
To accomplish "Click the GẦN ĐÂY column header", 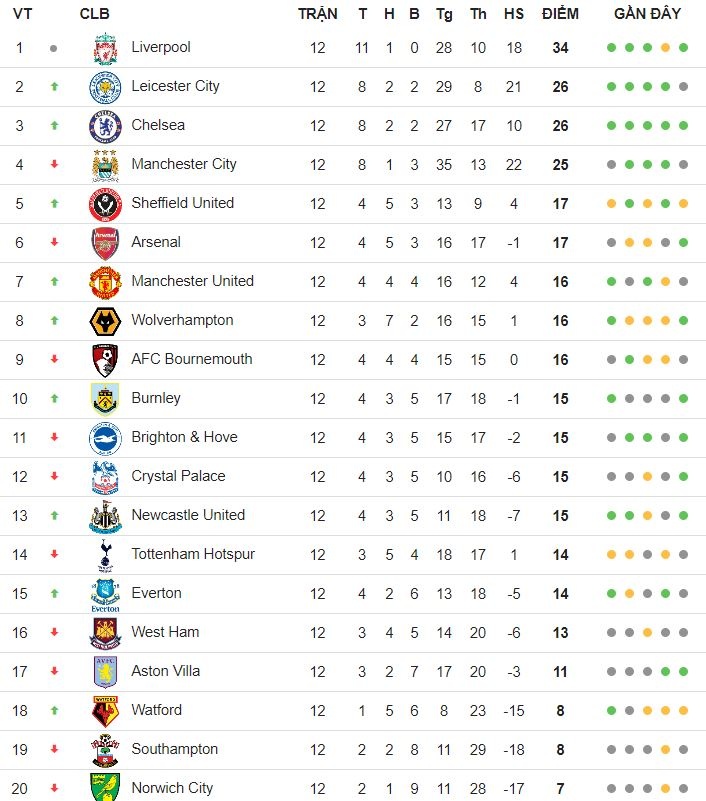I will pyautogui.click(x=647, y=14).
